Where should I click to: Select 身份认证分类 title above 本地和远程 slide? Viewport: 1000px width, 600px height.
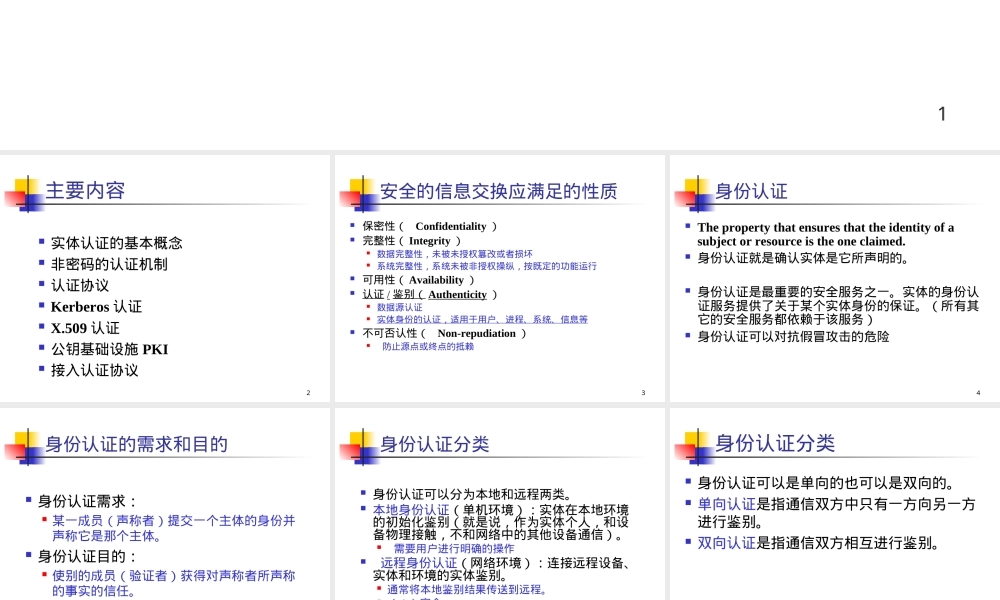coord(434,444)
